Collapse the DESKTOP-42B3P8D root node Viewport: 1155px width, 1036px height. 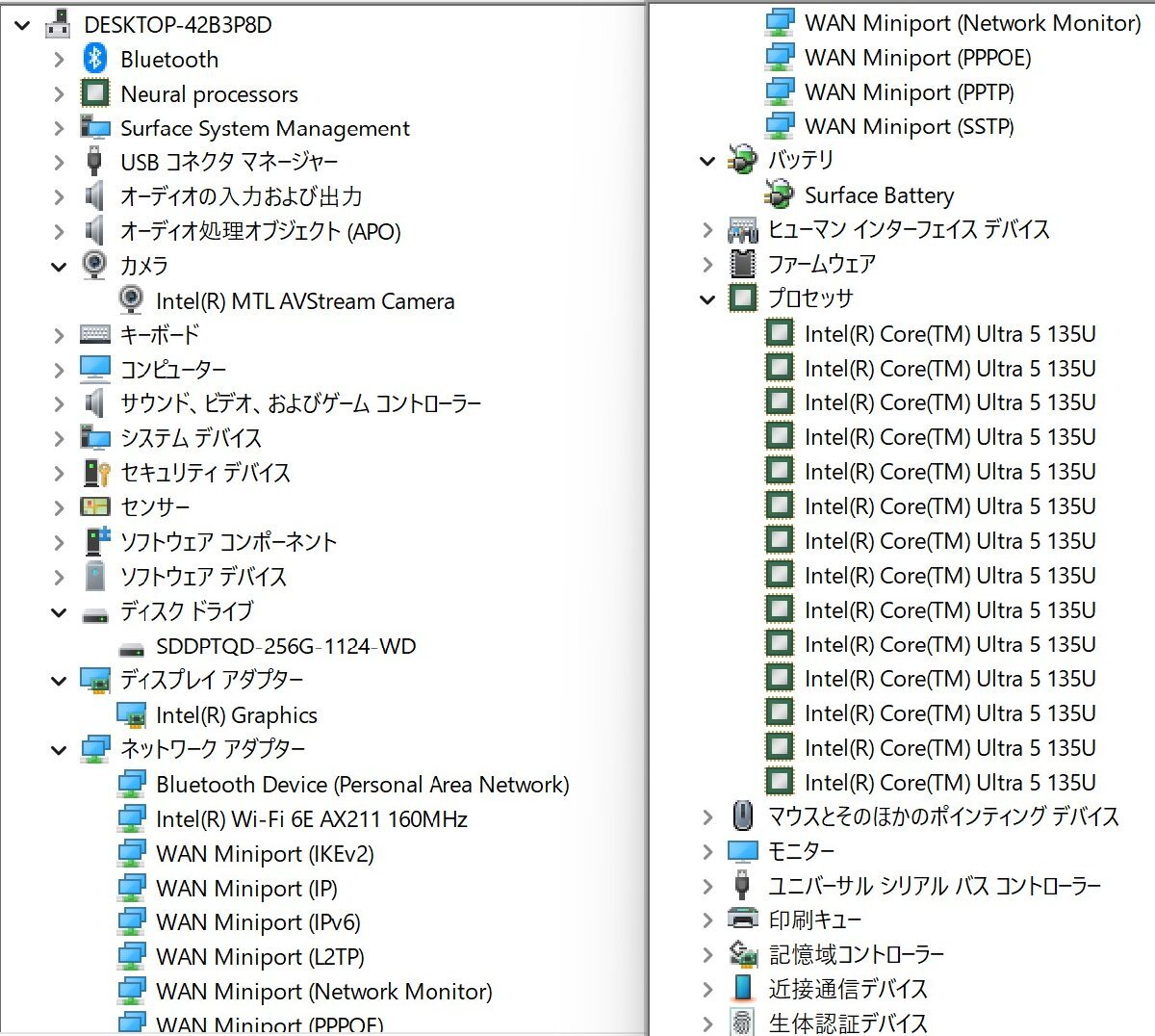coord(21,25)
